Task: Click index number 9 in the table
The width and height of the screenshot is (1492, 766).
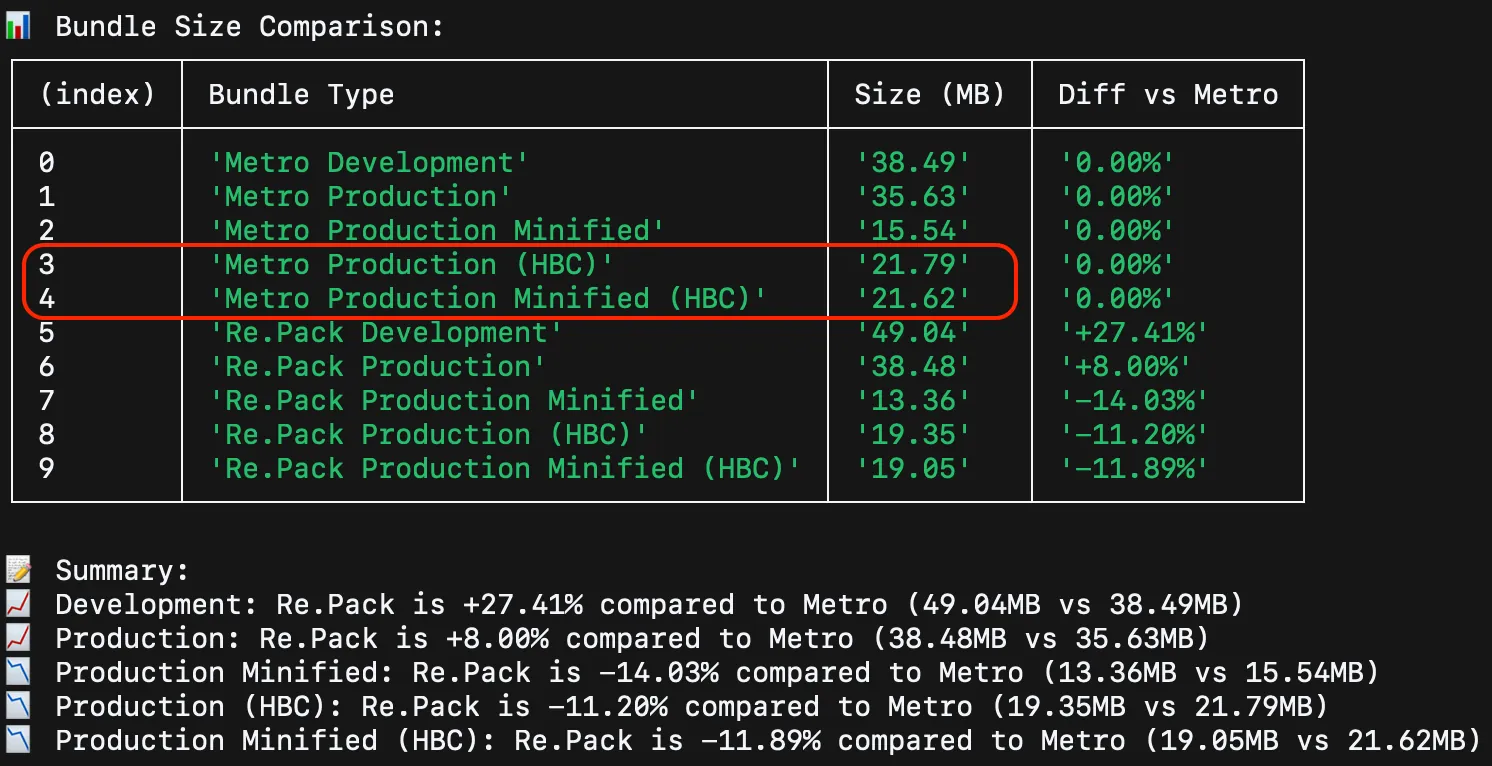Action: point(47,468)
